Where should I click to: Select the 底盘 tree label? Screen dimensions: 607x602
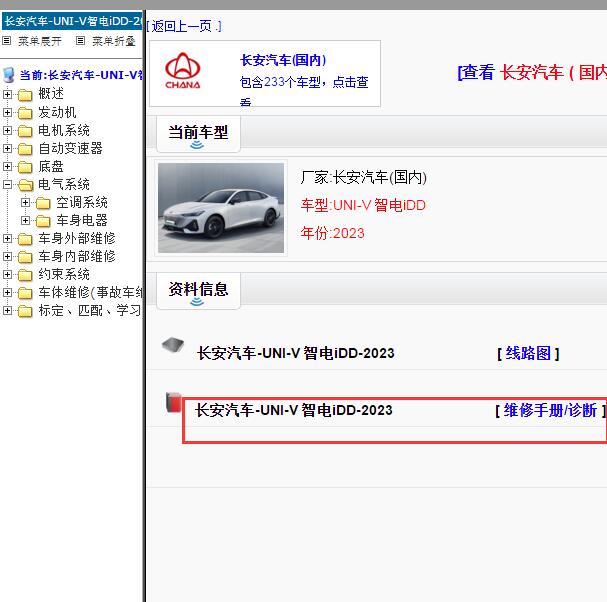tap(51, 166)
